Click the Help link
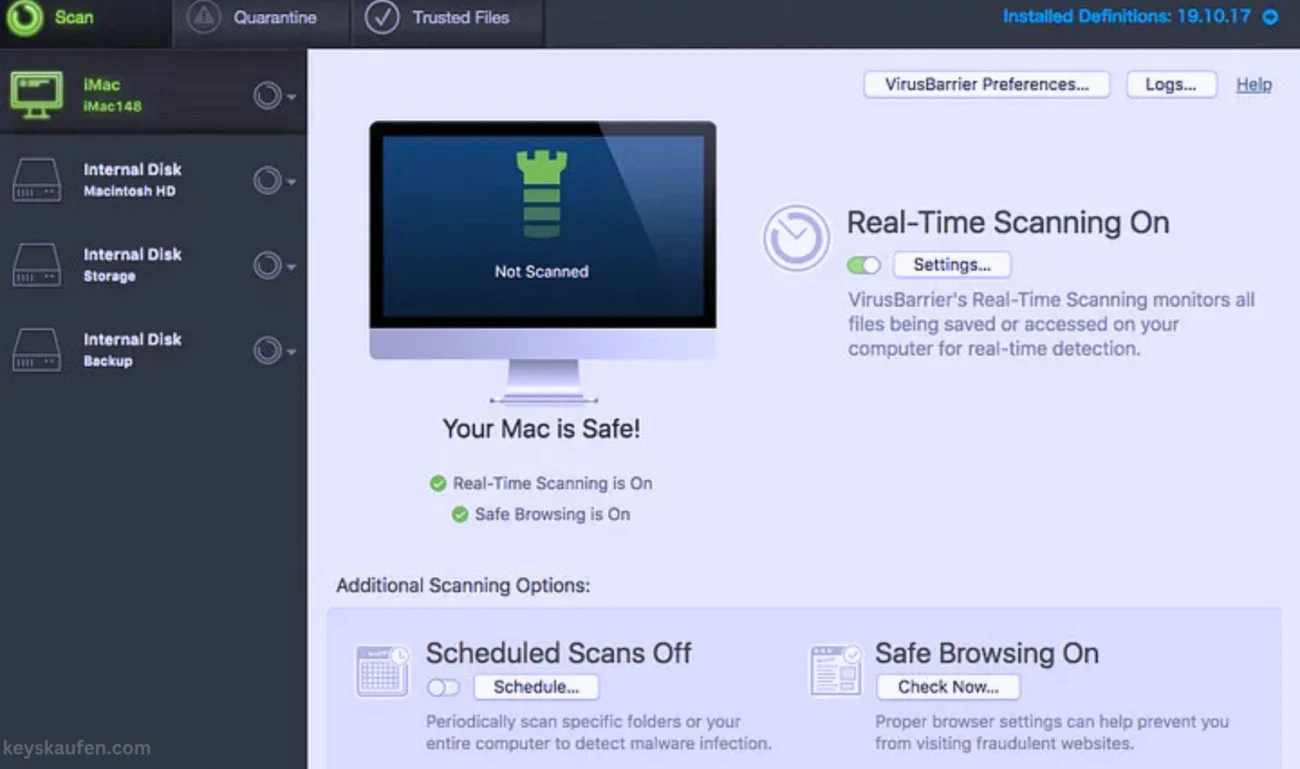Screen dimensions: 1300x769 tap(1253, 85)
